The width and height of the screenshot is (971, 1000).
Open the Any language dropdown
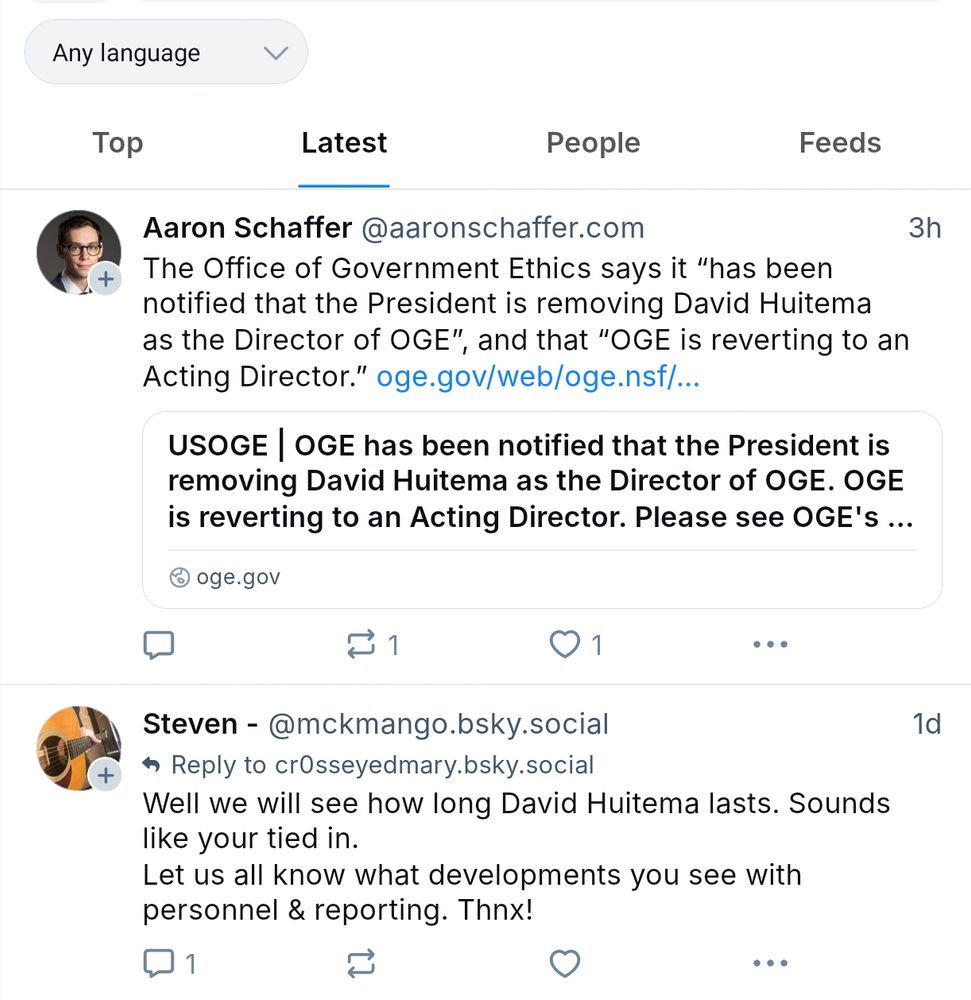[166, 52]
